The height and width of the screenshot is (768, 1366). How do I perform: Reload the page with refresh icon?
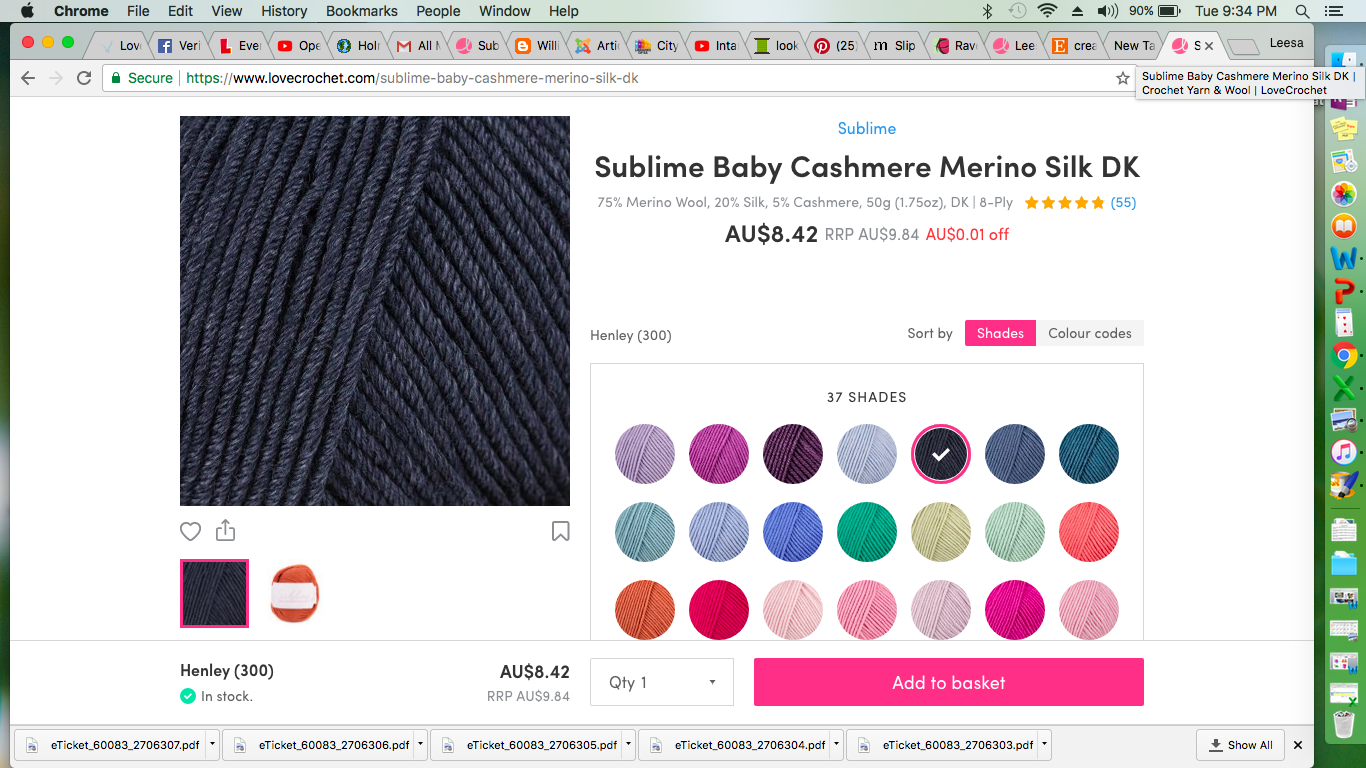pyautogui.click(x=84, y=78)
